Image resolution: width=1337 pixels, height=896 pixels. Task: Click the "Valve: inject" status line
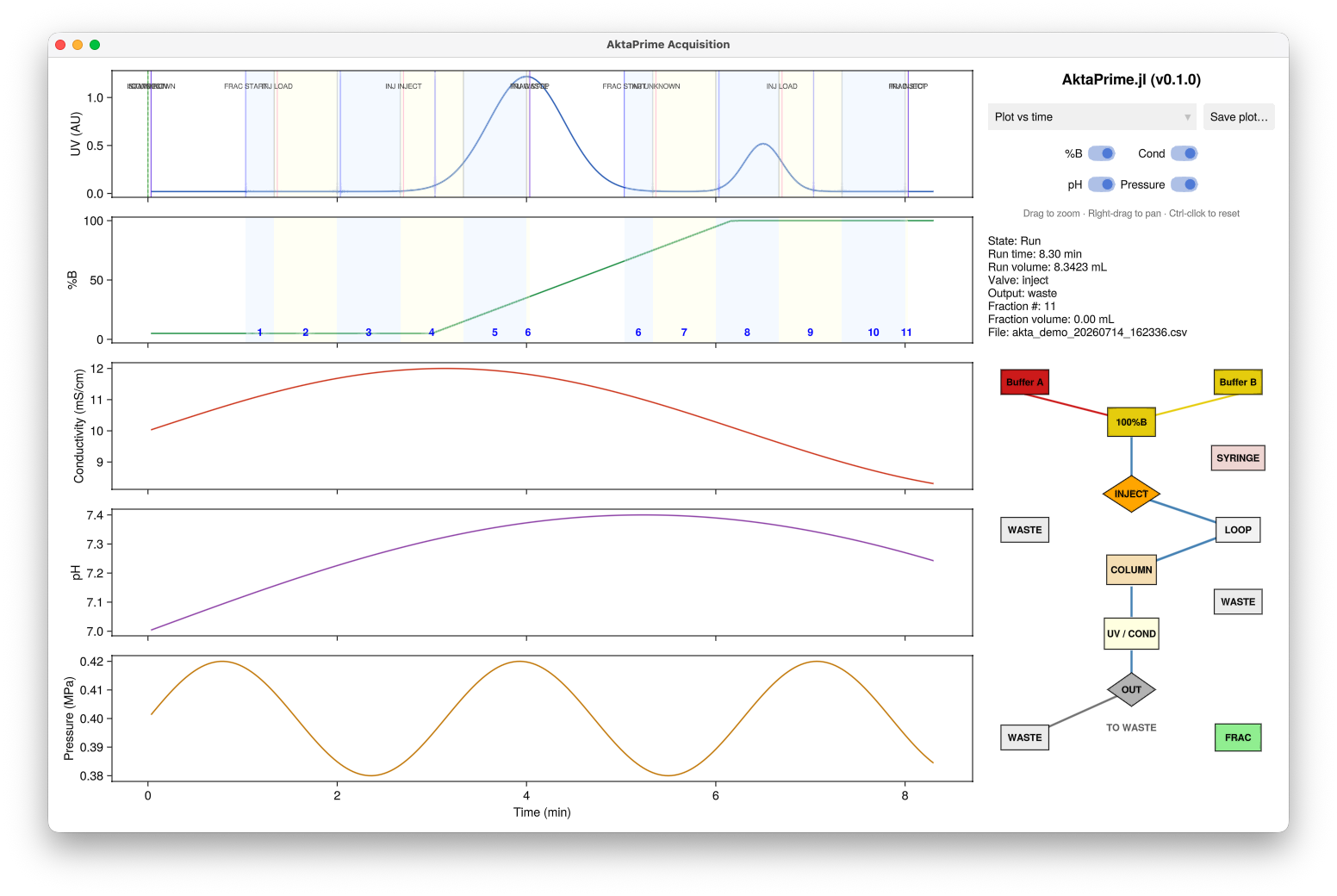1018,280
